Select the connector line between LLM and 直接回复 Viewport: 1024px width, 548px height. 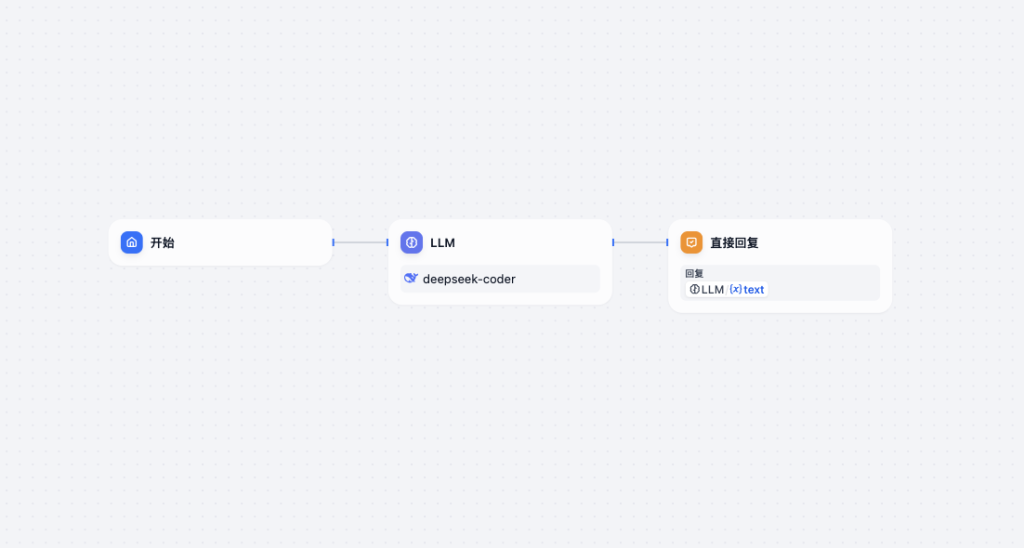(640, 242)
